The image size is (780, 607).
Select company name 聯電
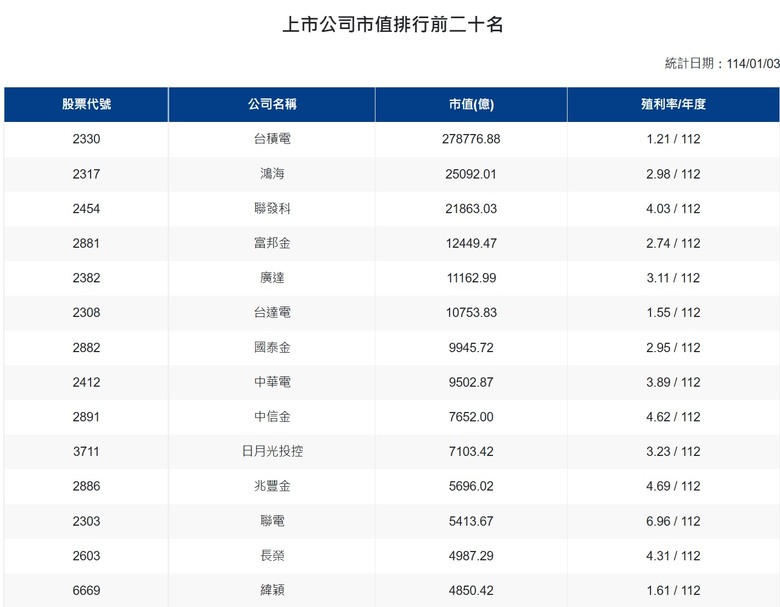(x=272, y=521)
